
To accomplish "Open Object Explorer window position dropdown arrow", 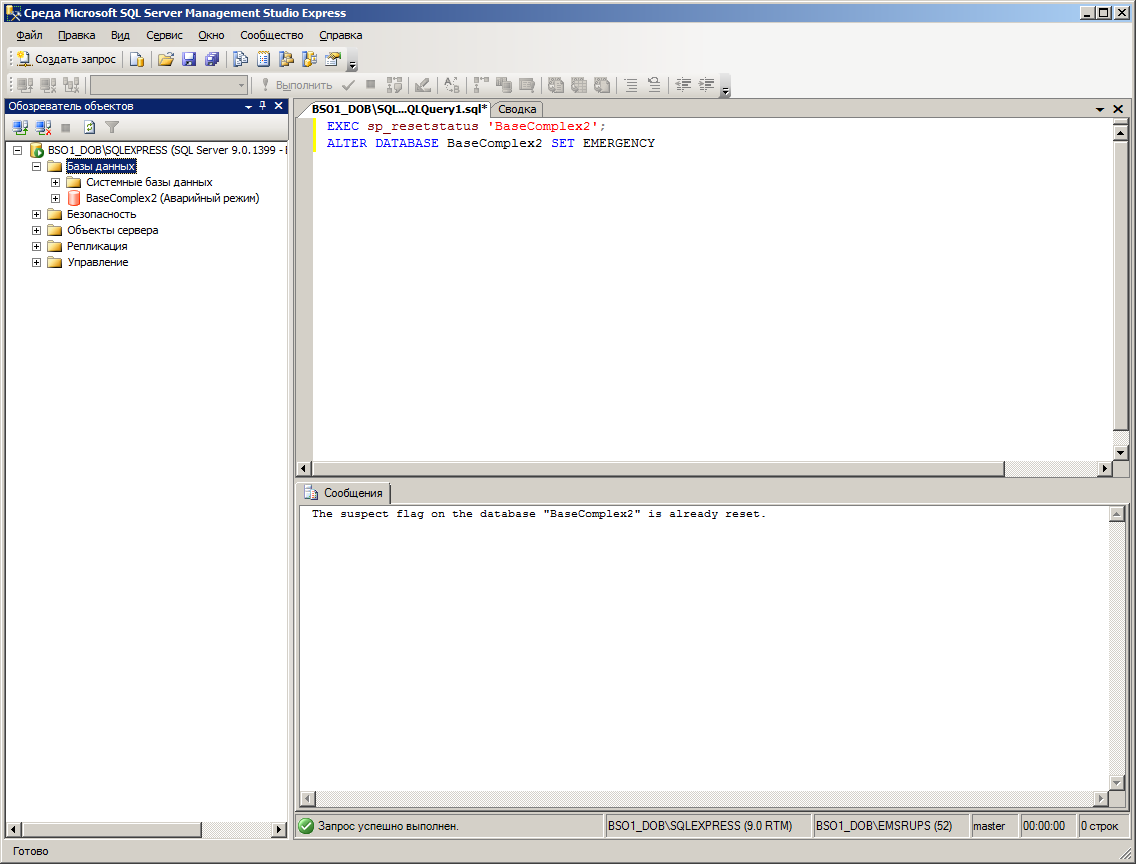I will [248, 106].
